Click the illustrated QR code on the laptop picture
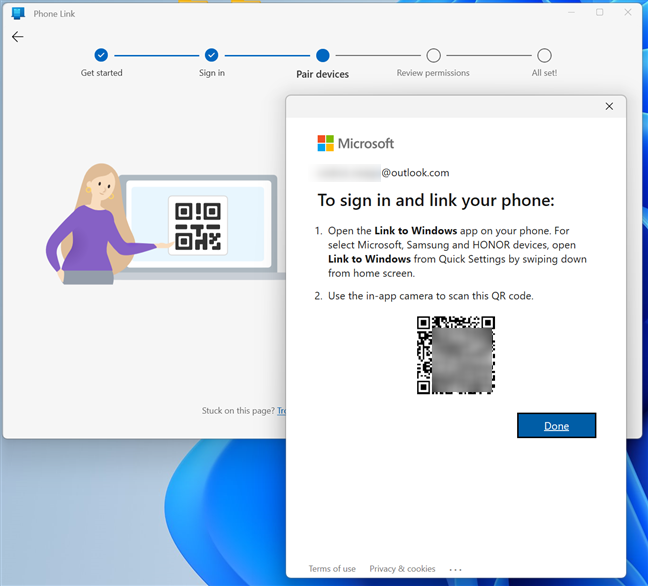Viewport: 648px width, 586px height. click(198, 226)
